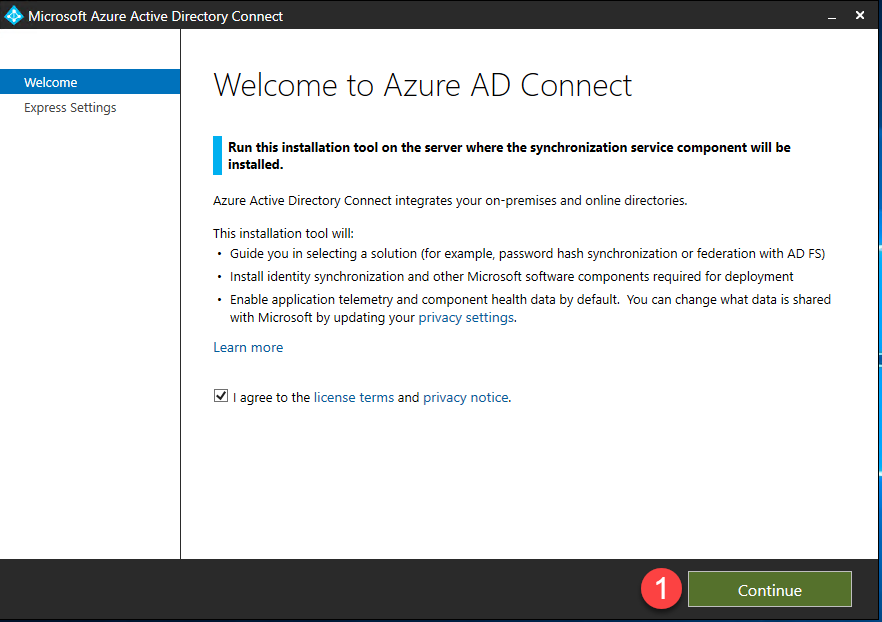Click the blue info bar beside the note
Image resolution: width=882 pixels, height=622 pixels.
click(217, 155)
